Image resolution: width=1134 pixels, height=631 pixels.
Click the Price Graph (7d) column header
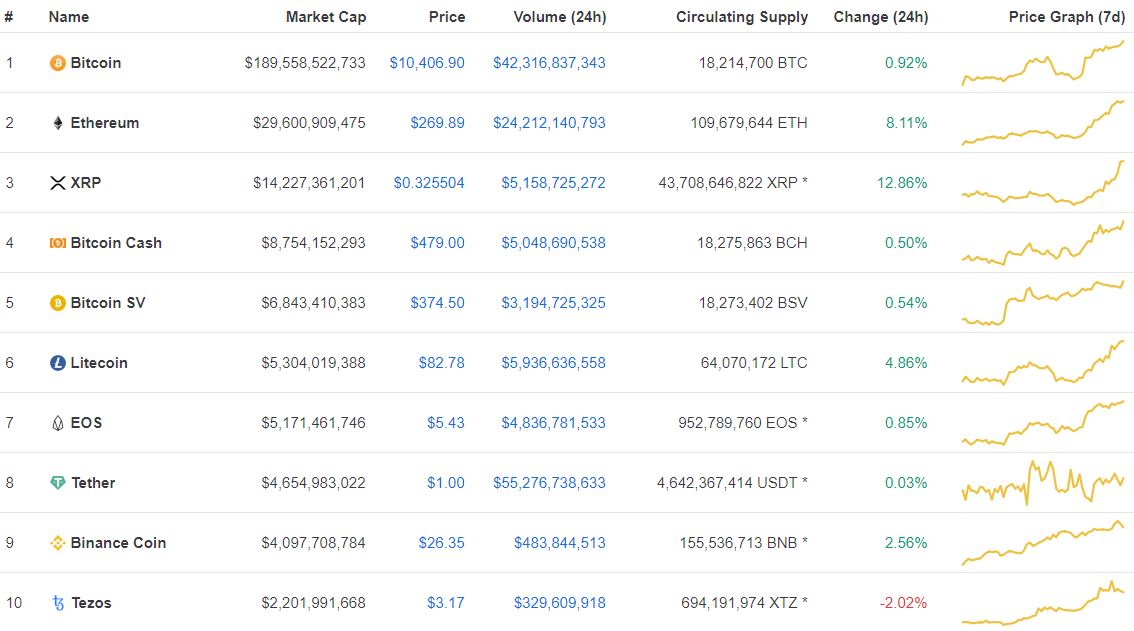tap(1067, 17)
